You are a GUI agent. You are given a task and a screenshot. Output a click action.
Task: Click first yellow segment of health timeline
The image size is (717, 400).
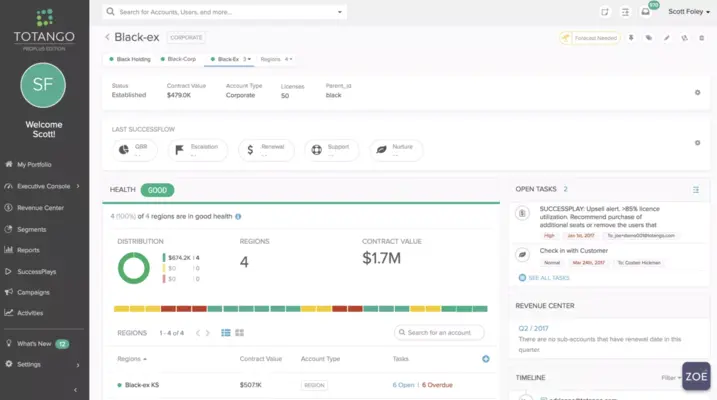[x=121, y=309]
